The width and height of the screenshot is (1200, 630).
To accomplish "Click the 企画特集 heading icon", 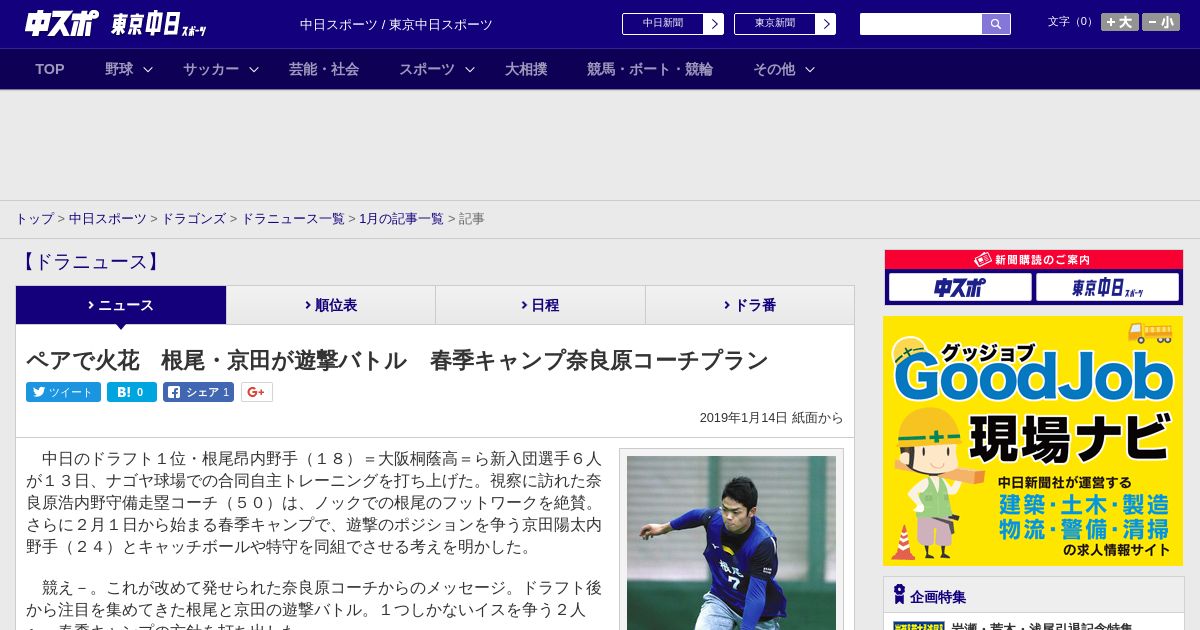I will pyautogui.click(x=899, y=594).
